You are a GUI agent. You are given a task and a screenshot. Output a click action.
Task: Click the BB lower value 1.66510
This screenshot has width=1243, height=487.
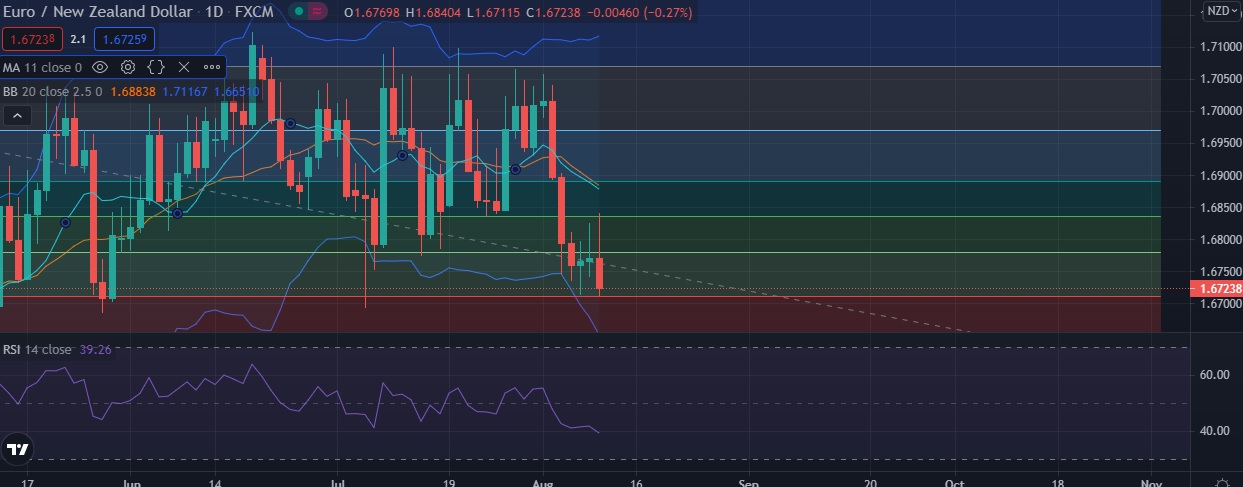click(x=237, y=91)
